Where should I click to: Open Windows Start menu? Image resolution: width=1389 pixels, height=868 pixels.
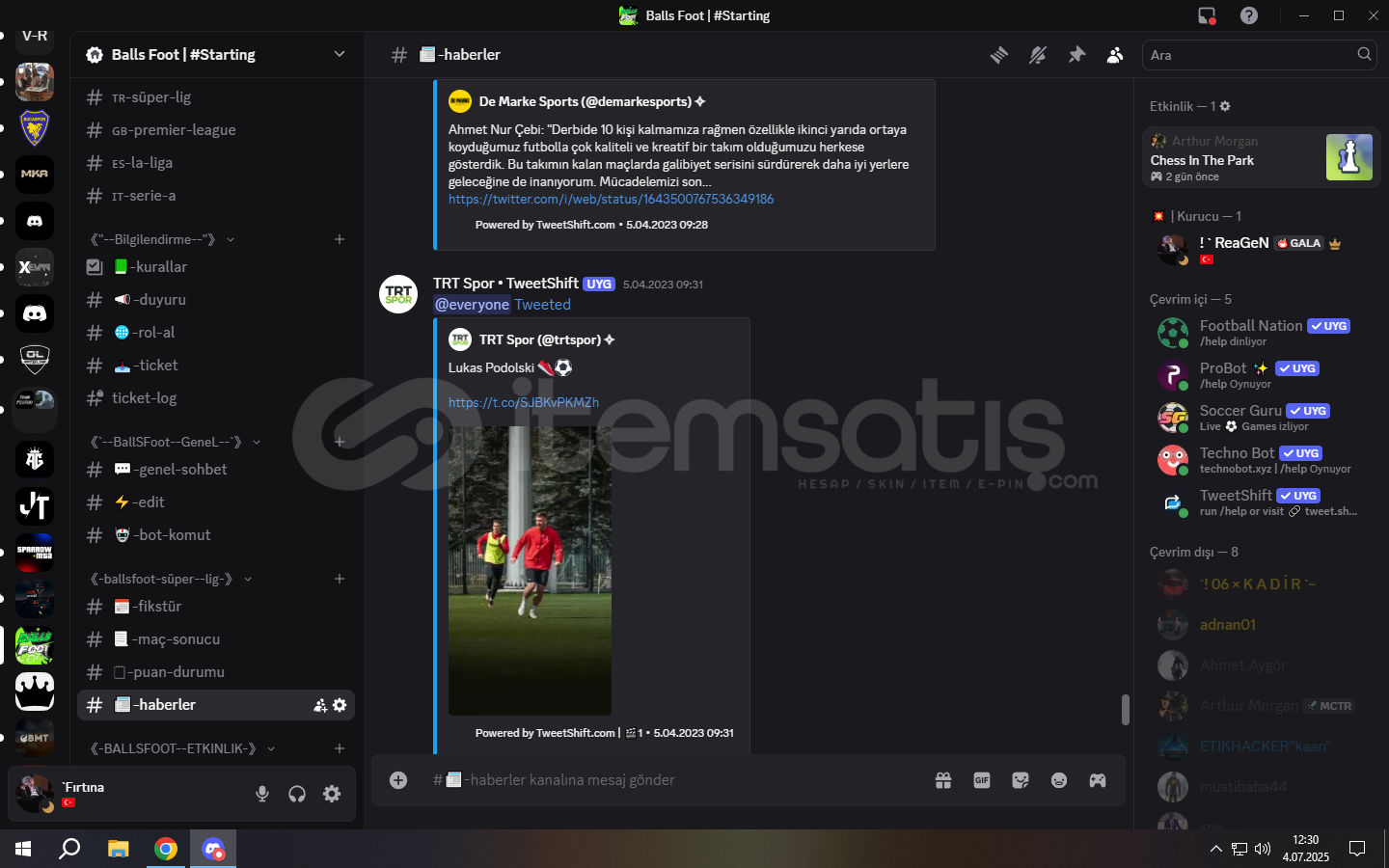pos(23,849)
